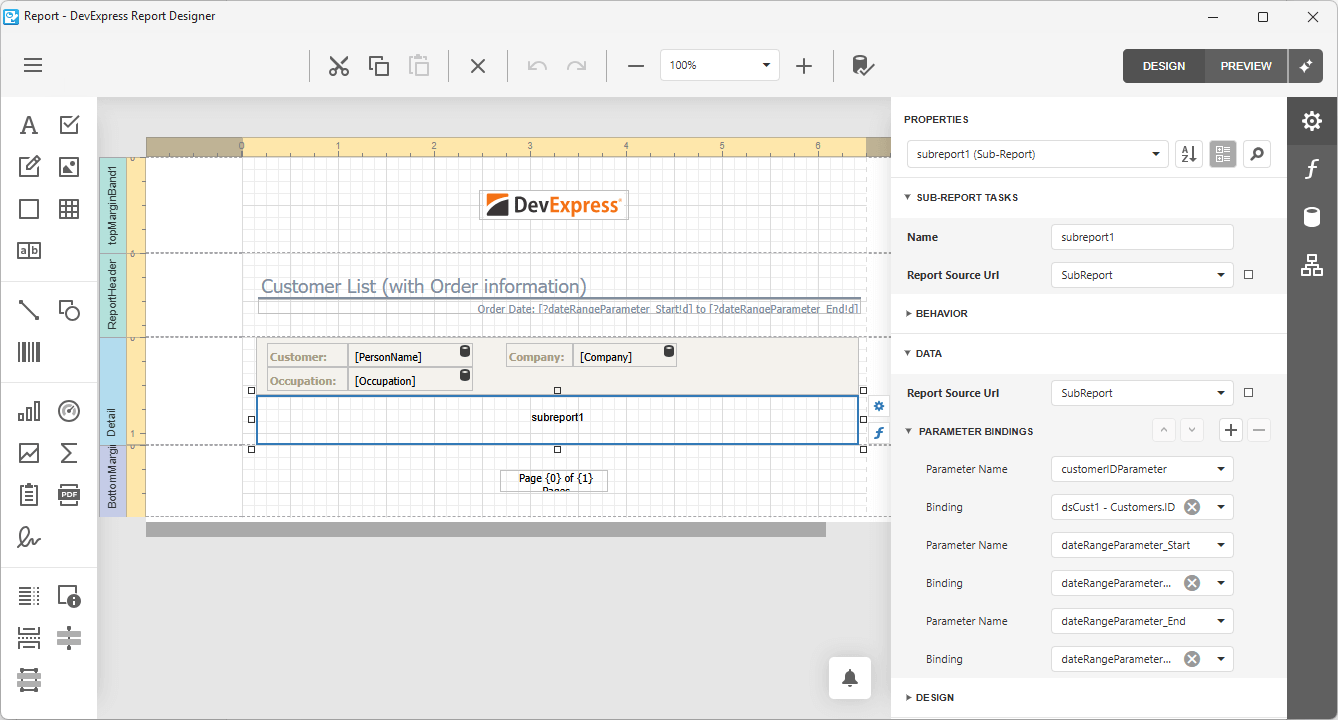Image resolution: width=1338 pixels, height=720 pixels.
Task: Check the box beside Report Source Url
Action: pos(1248,275)
